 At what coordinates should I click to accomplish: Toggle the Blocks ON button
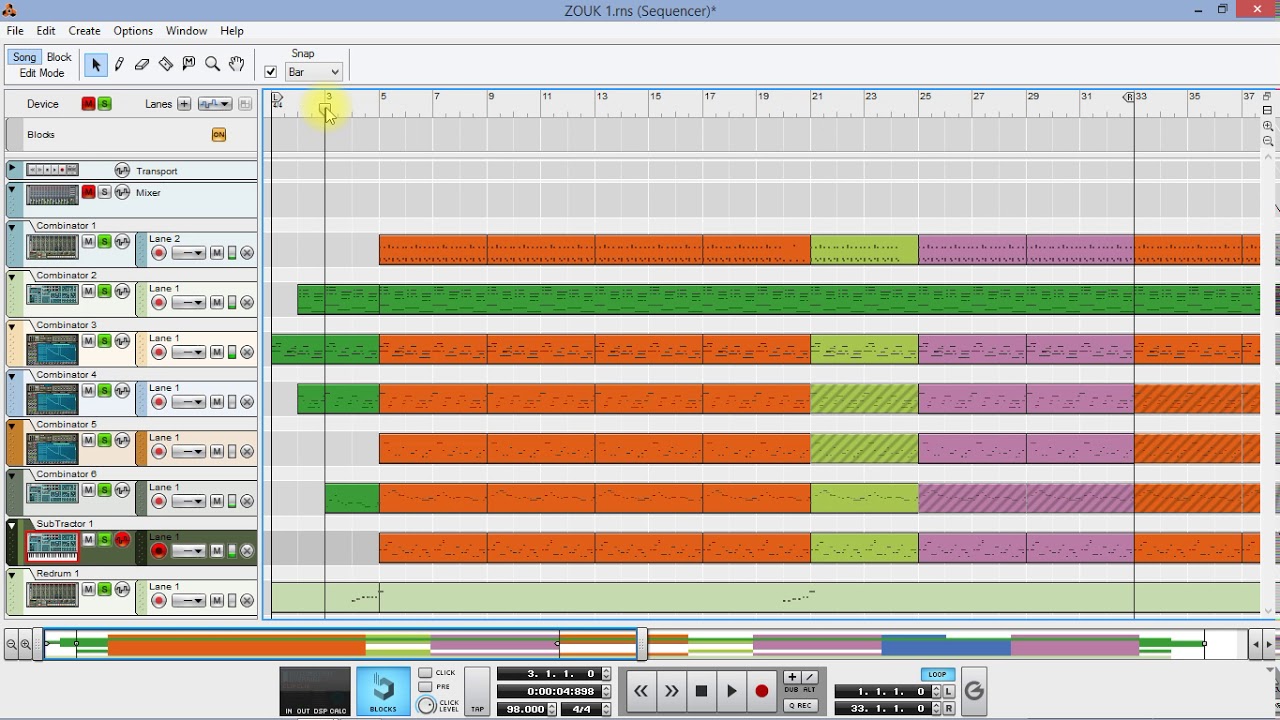click(219, 134)
